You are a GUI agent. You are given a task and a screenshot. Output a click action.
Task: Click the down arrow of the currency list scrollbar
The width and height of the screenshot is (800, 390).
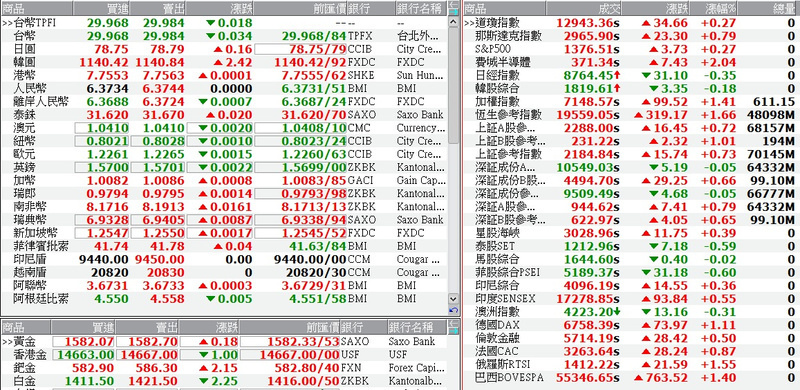453,299
